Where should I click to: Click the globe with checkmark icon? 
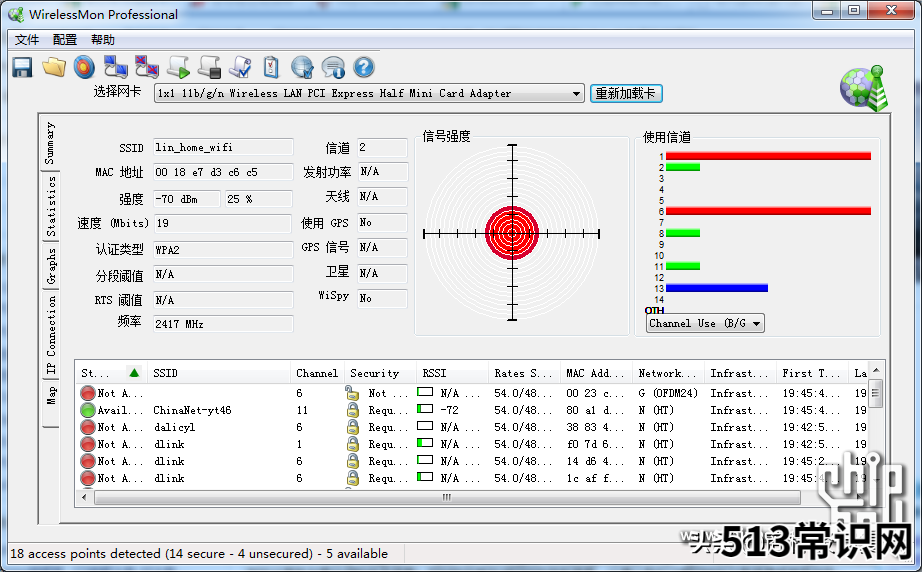pos(302,67)
